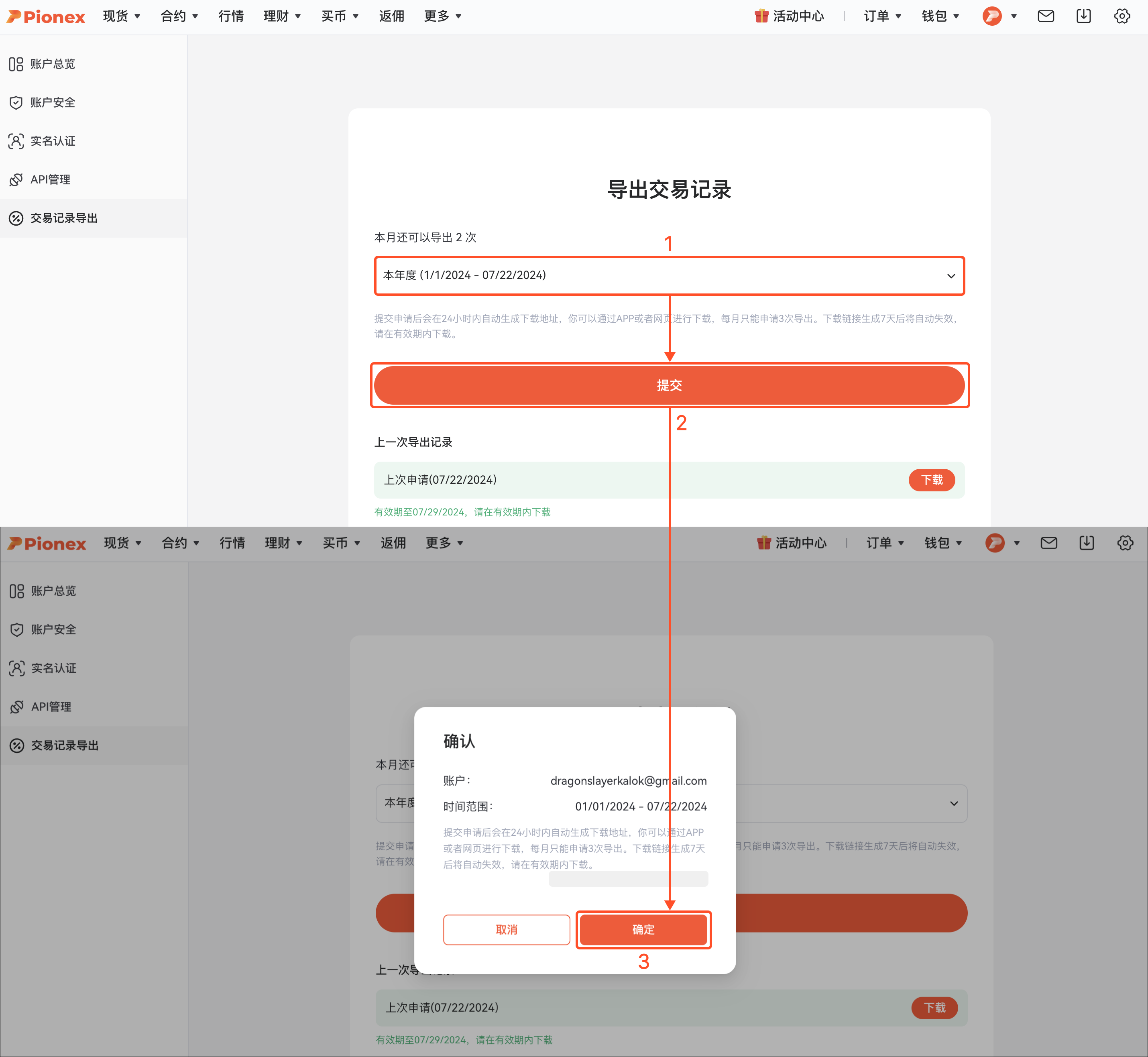Open the settings gear icon in the top navbar
Viewport: 1148px width, 1057px height.
click(1122, 16)
